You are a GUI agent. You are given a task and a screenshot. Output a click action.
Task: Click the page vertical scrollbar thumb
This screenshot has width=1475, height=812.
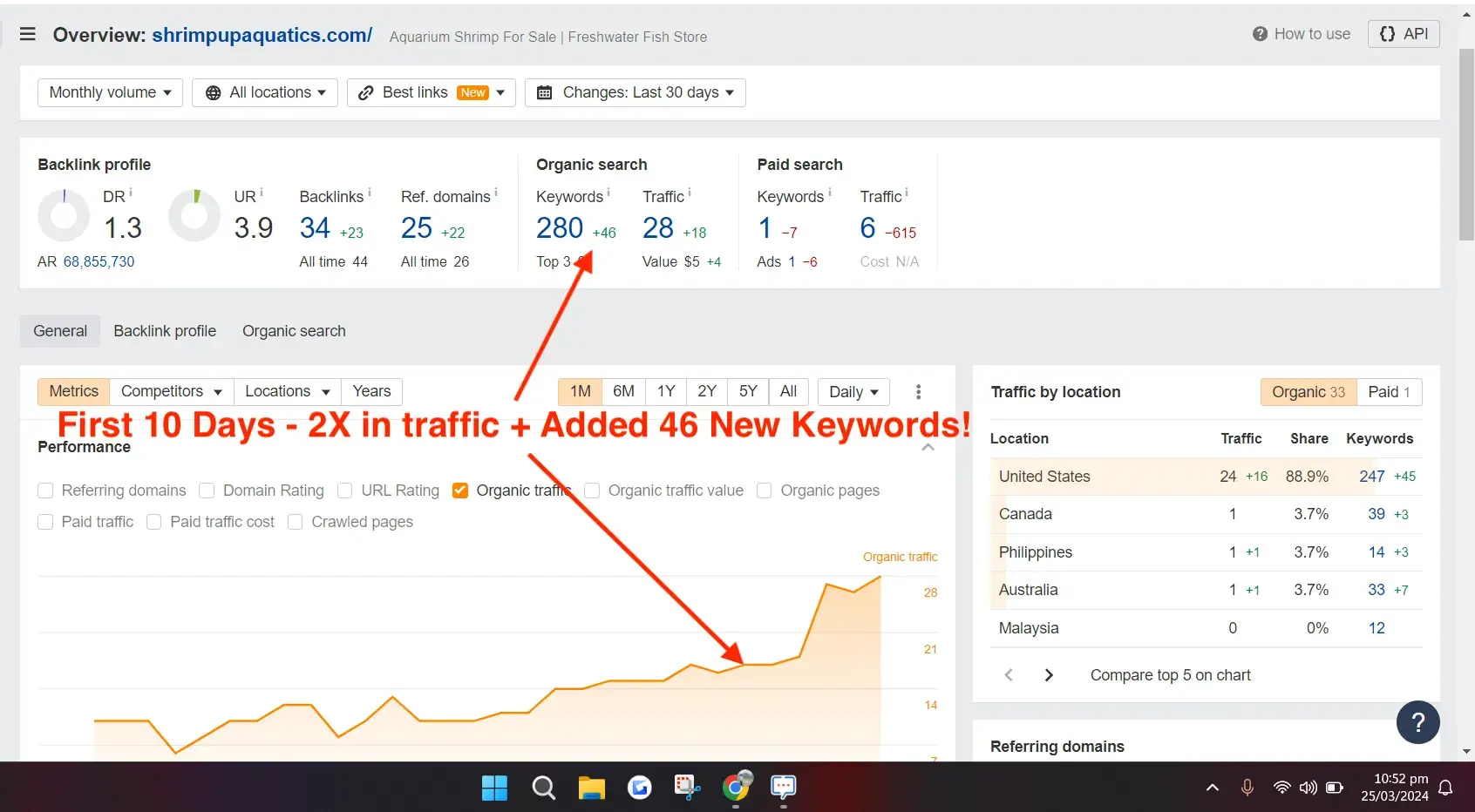click(x=1466, y=145)
